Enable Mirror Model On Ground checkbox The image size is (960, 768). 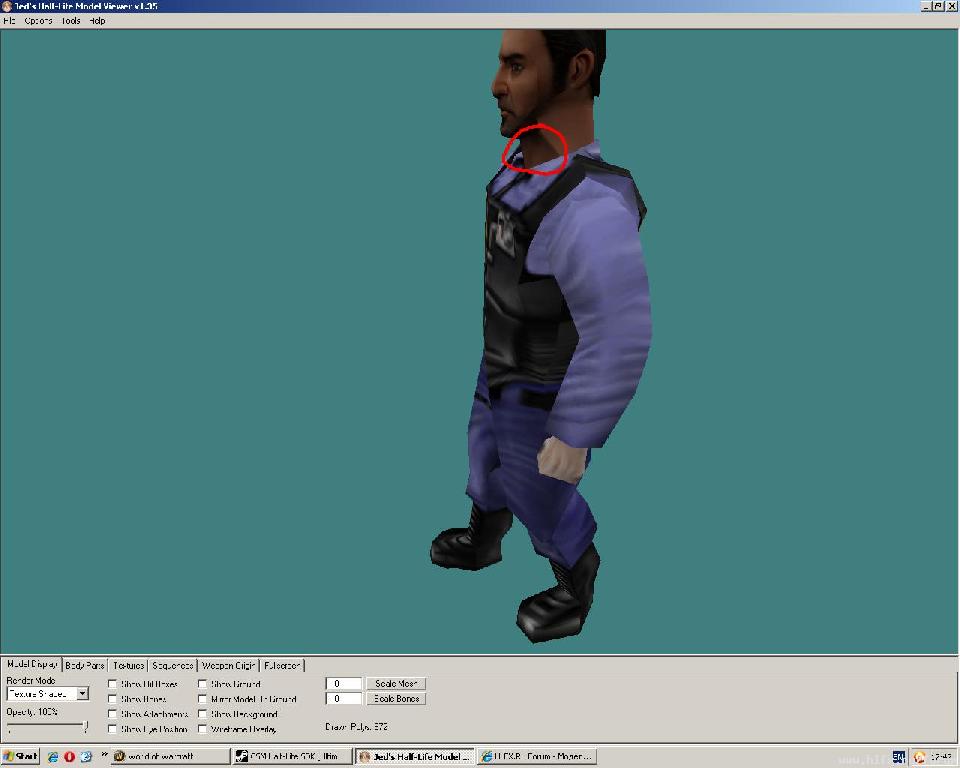(202, 699)
